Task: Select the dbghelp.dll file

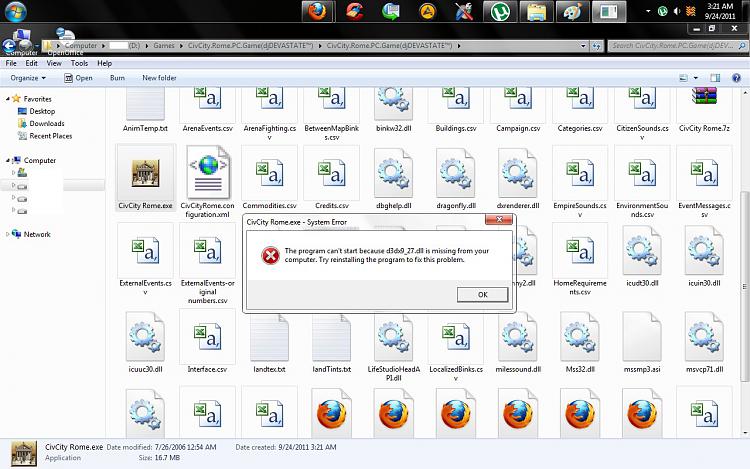Action: (x=394, y=178)
